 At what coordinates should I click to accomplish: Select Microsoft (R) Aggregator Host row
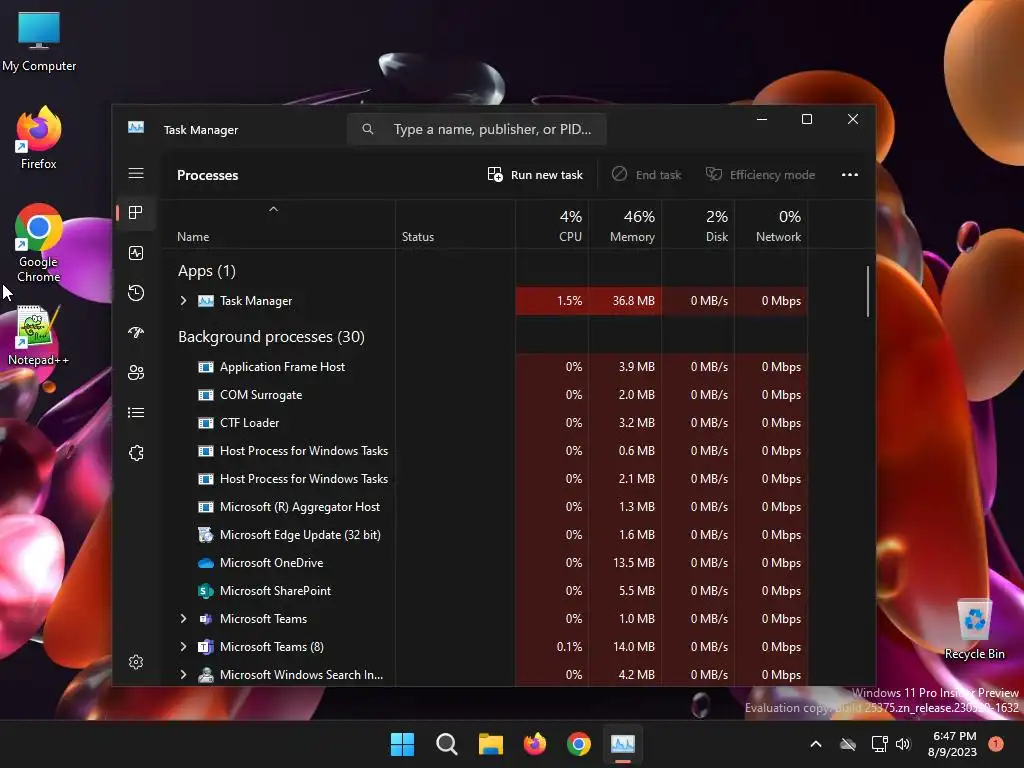pyautogui.click(x=485, y=507)
